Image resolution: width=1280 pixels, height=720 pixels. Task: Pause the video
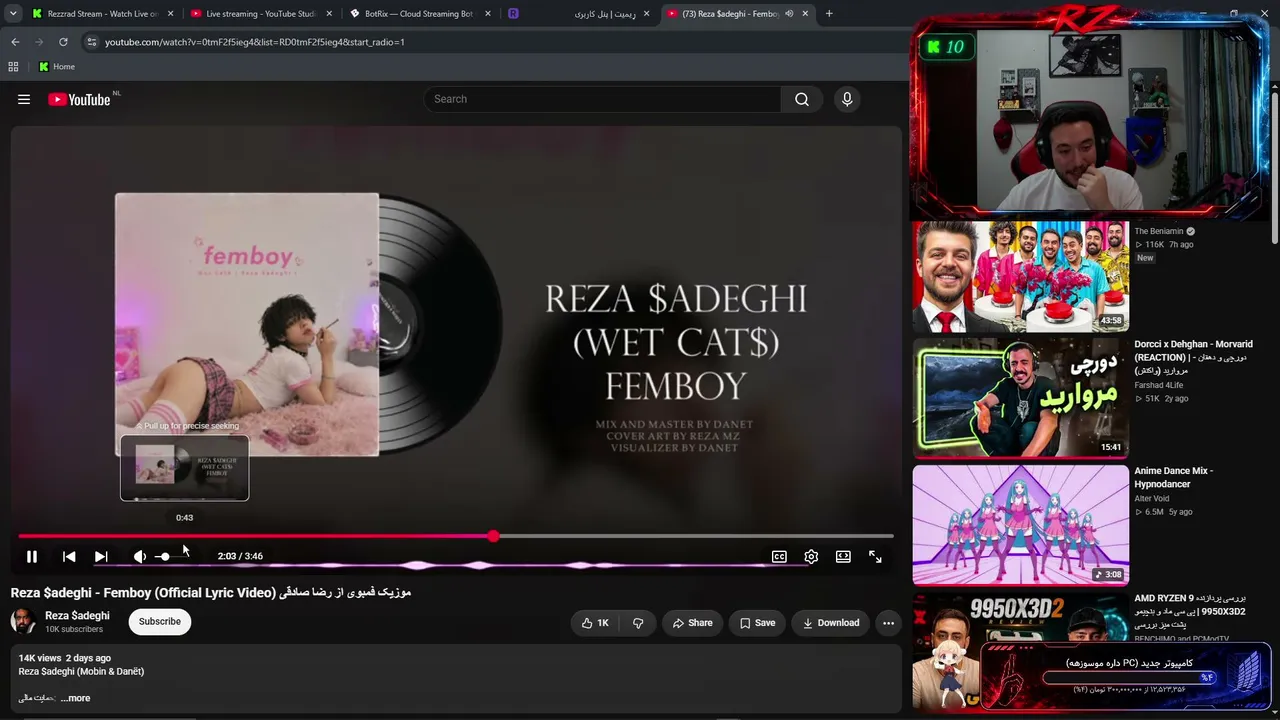point(32,556)
